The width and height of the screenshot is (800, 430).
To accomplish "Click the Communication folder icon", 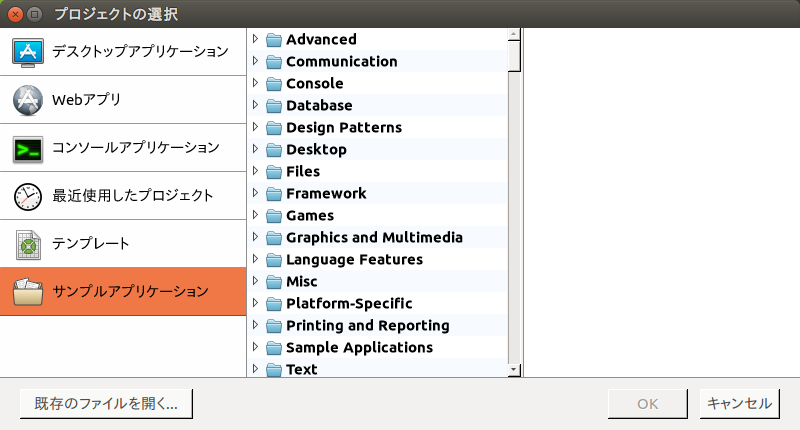I will [x=274, y=62].
